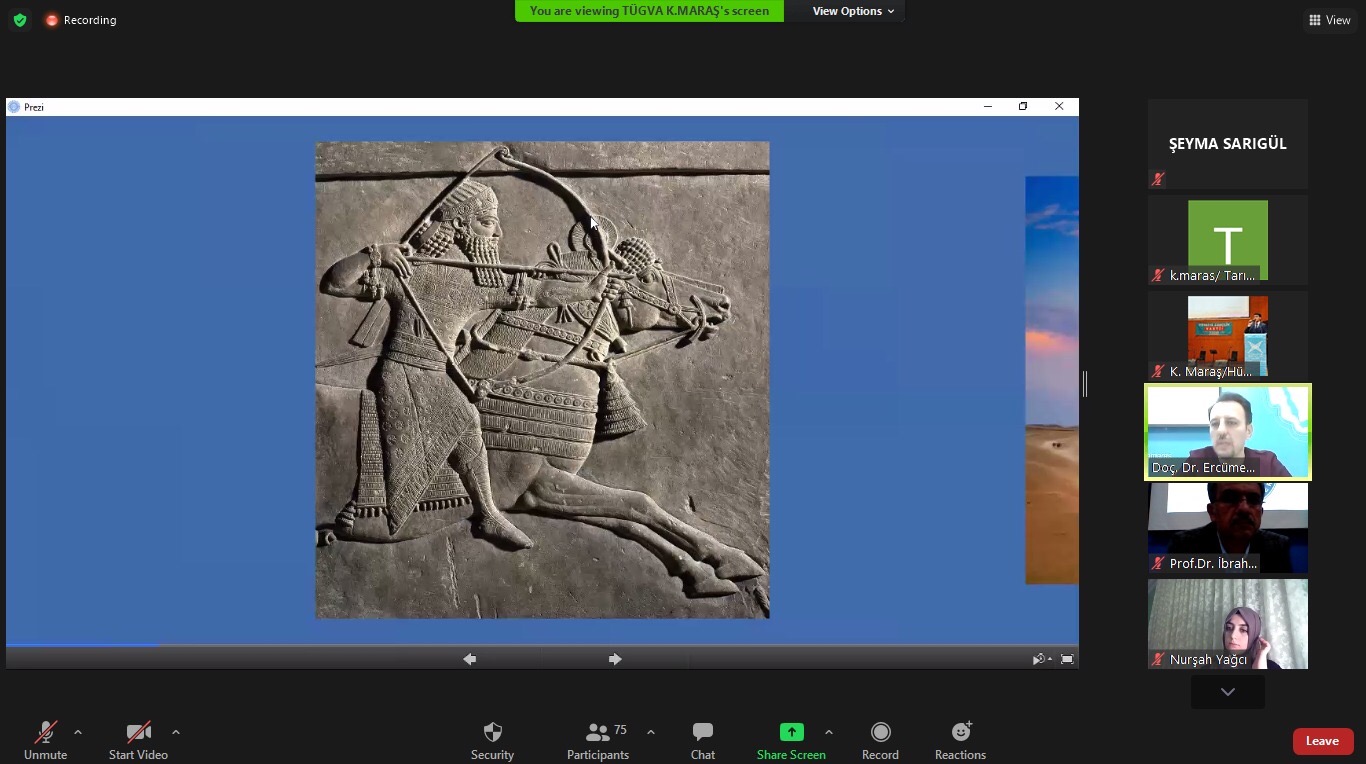Expand share screen options arrow
The height and width of the screenshot is (764, 1366).
pyautogui.click(x=828, y=732)
